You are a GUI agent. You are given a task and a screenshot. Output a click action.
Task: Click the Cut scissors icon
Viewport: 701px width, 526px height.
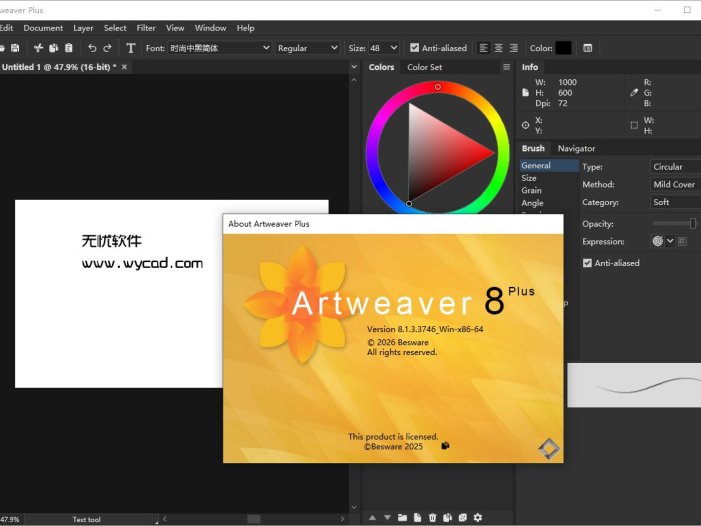[x=38, y=48]
